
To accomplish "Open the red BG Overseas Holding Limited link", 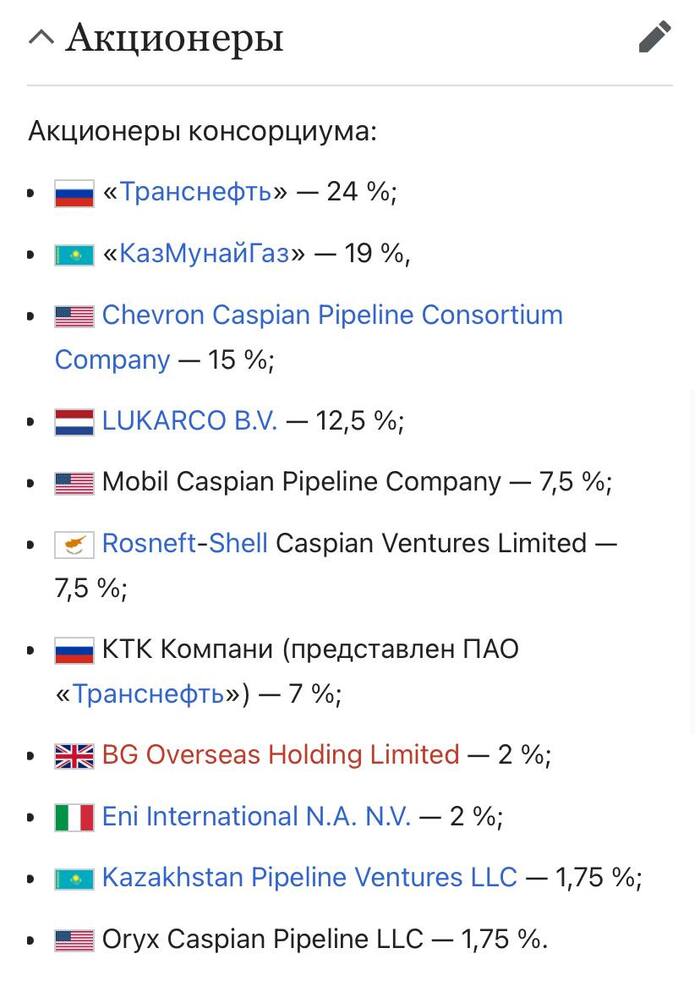I will 280,755.
